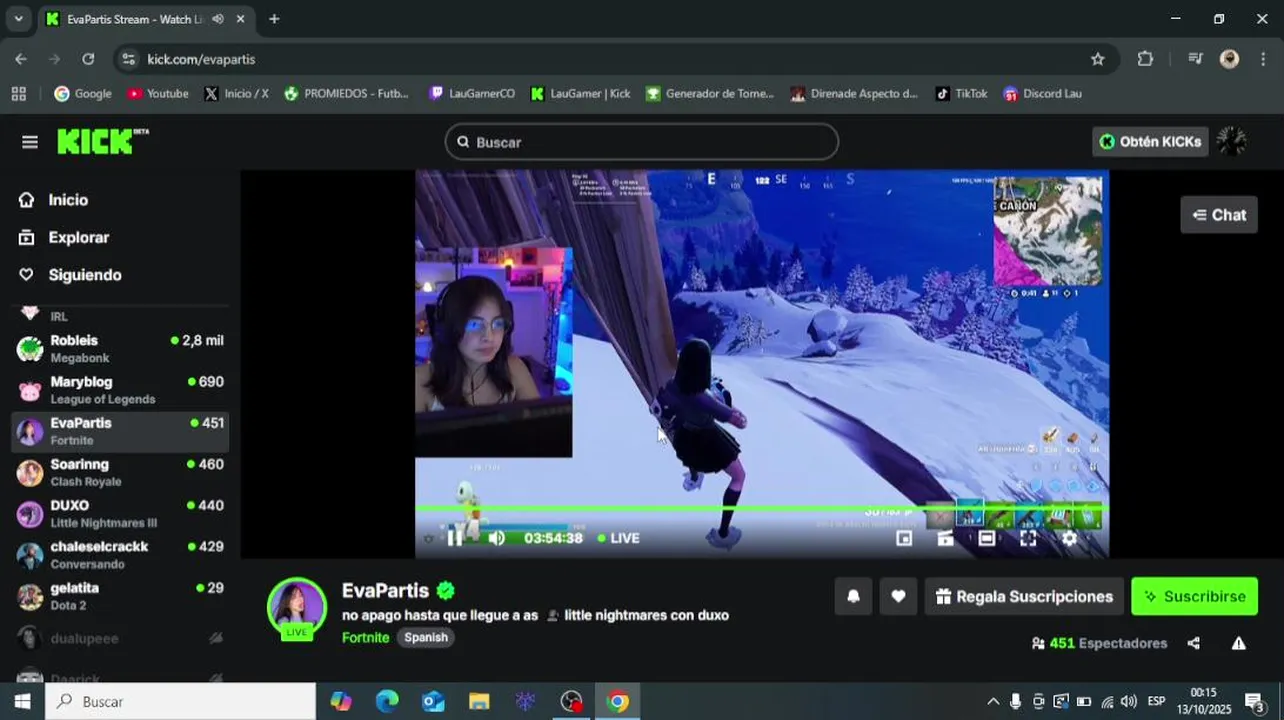
Task: Click Regala Suscripciones button
Action: coord(1024,596)
